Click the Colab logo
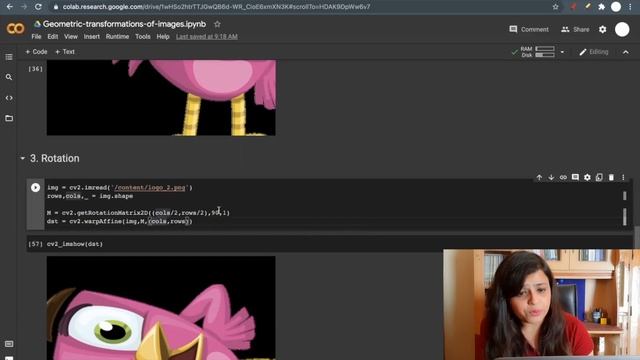The height and width of the screenshot is (360, 640). [16, 29]
